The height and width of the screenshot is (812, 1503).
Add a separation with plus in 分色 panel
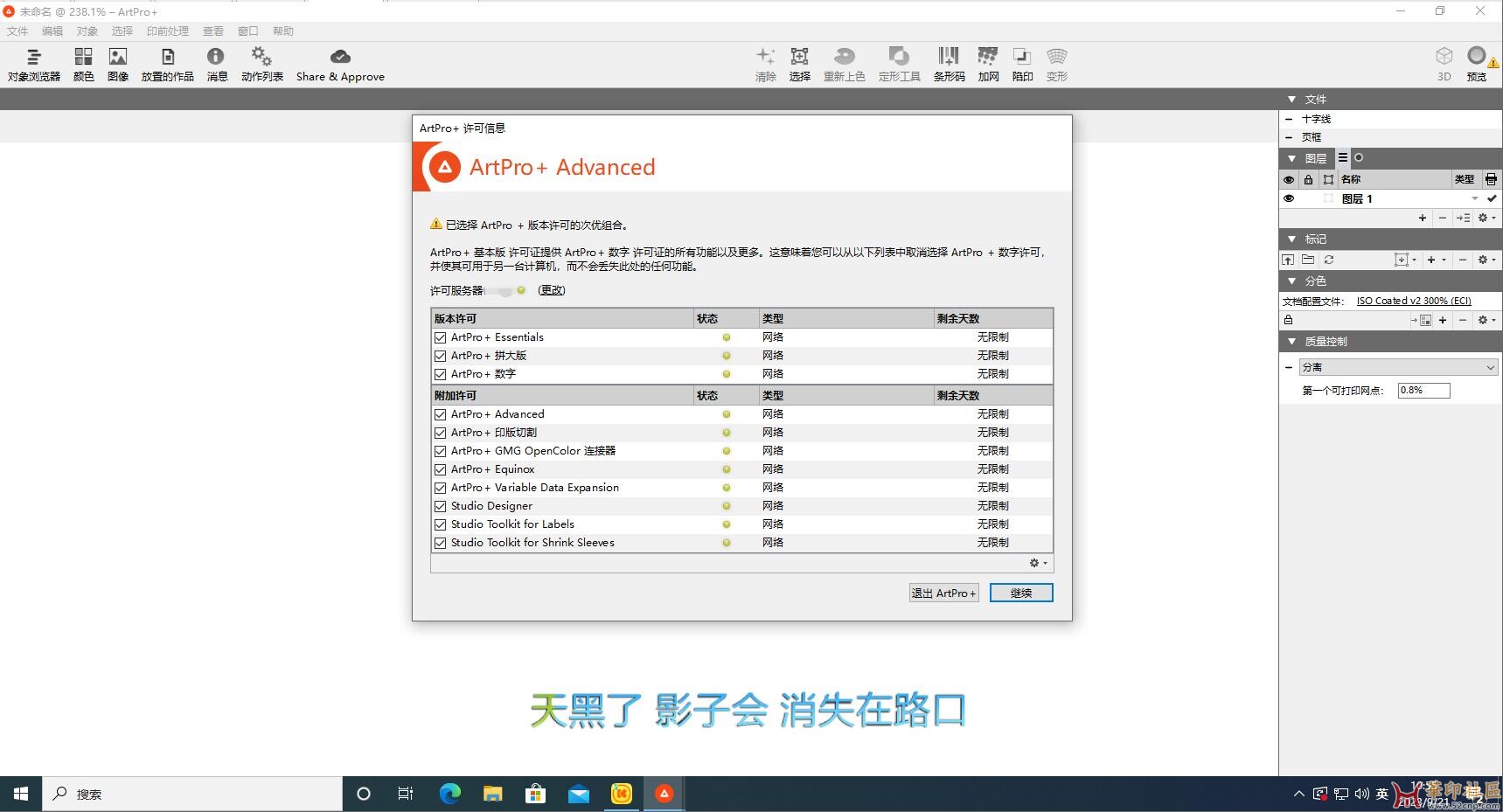coord(1443,320)
